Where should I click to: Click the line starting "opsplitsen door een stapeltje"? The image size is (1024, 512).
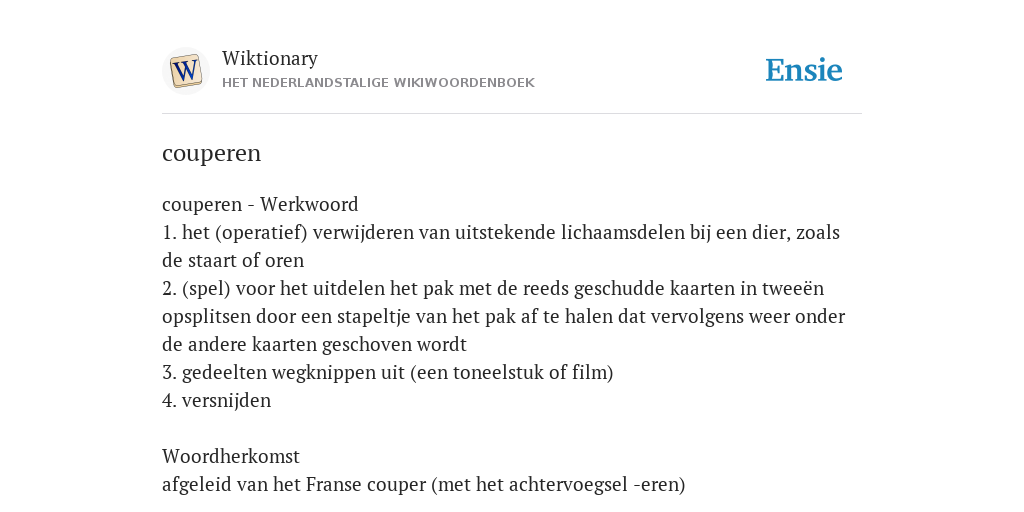click(x=504, y=317)
